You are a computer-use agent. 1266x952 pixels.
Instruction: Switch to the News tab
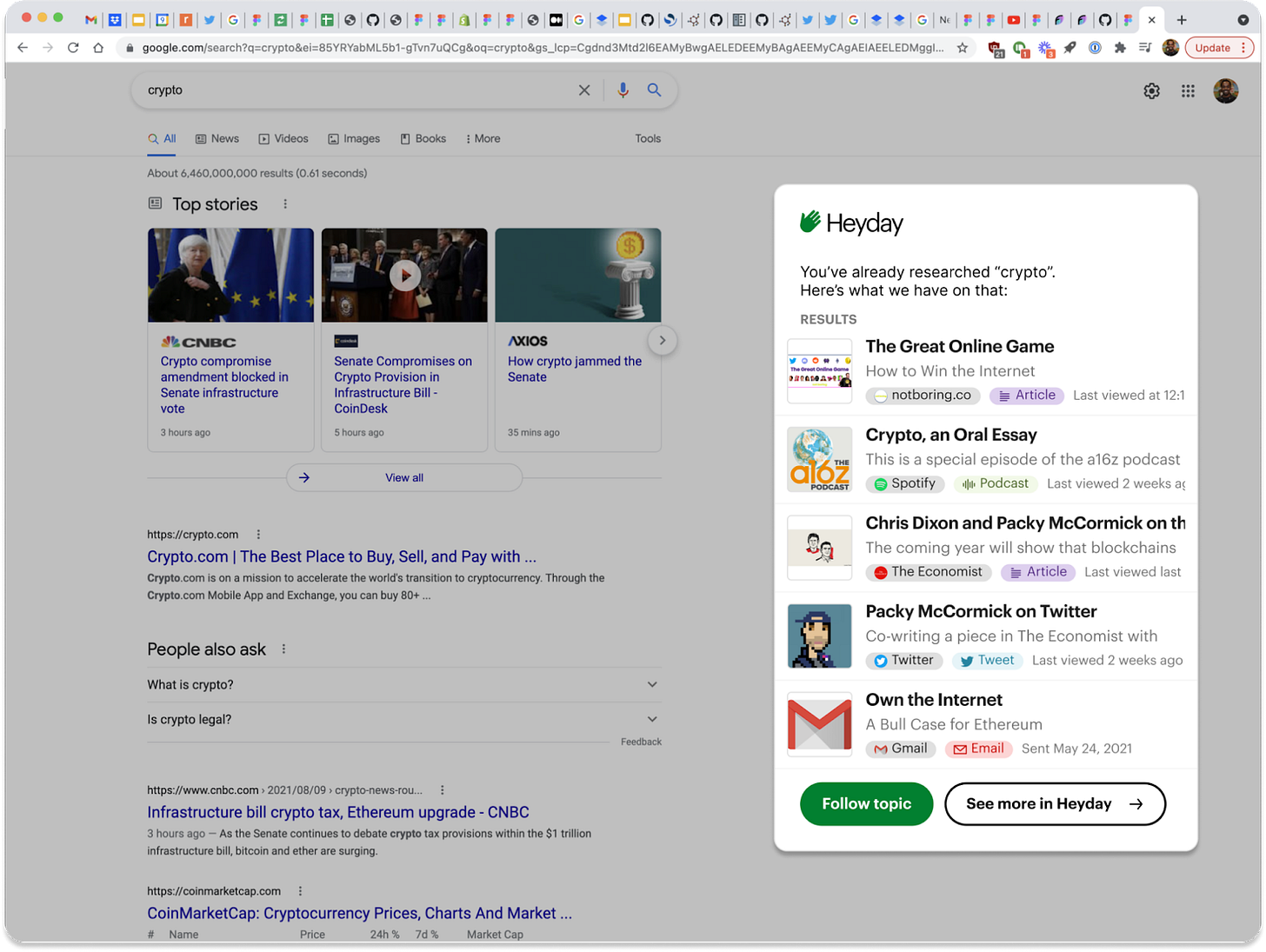[x=217, y=139]
